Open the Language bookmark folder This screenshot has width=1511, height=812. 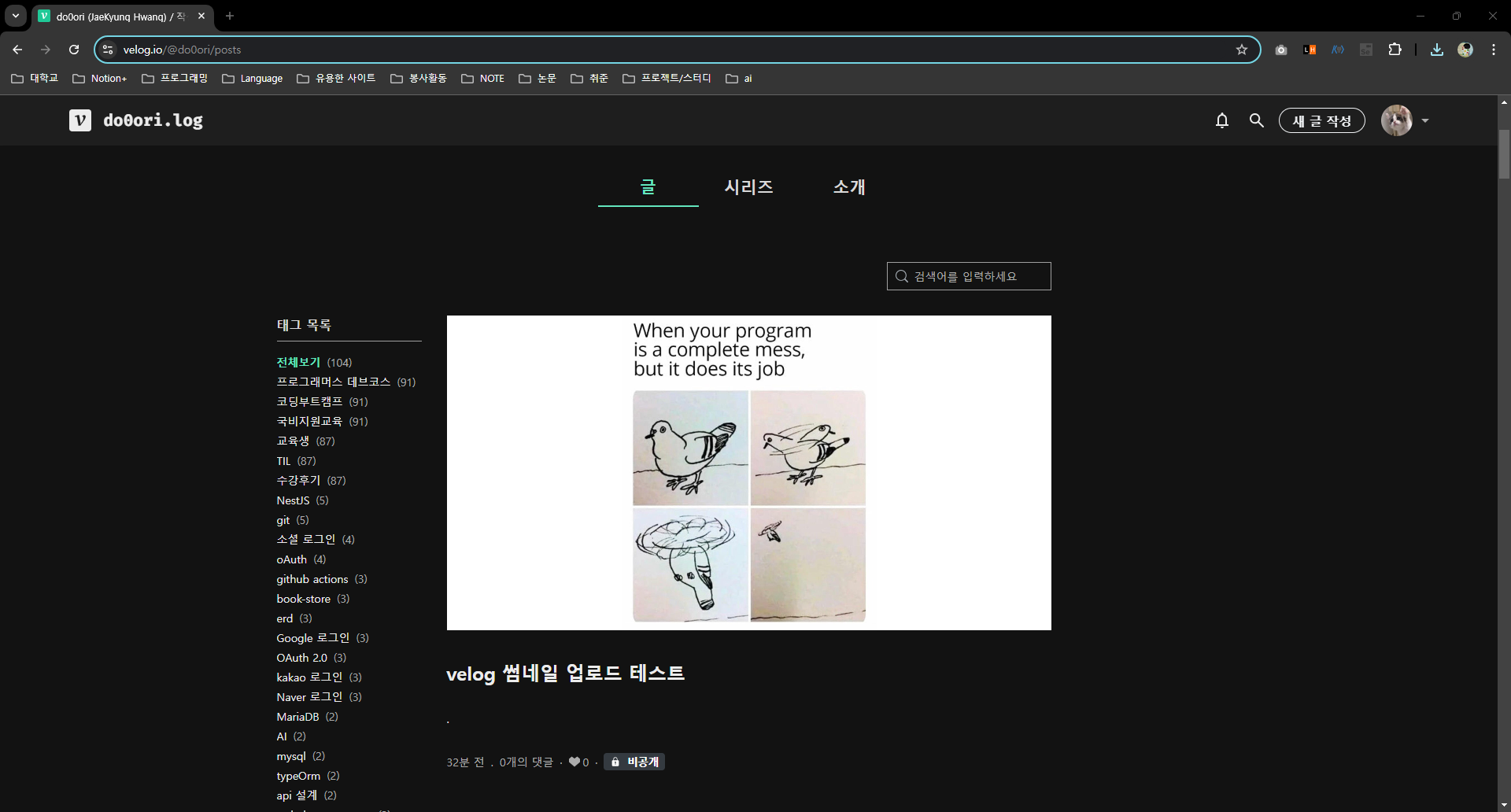pos(253,79)
